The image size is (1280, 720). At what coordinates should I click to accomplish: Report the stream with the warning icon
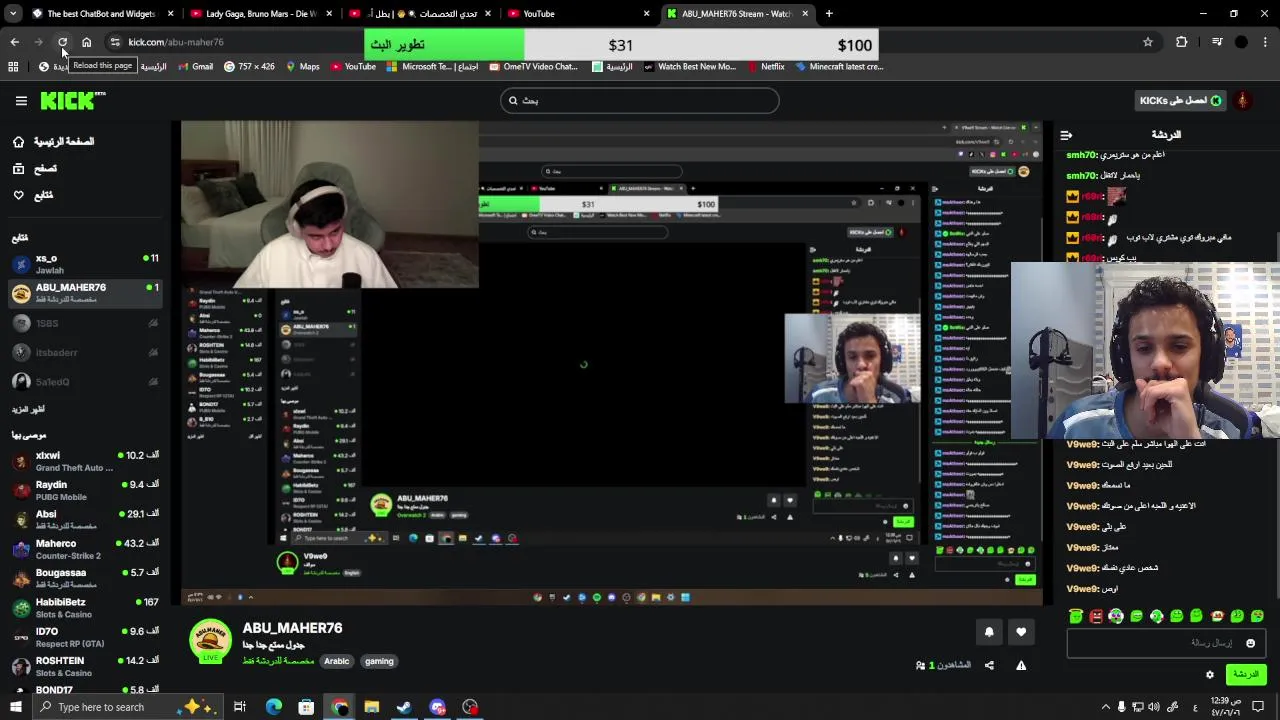point(1021,665)
